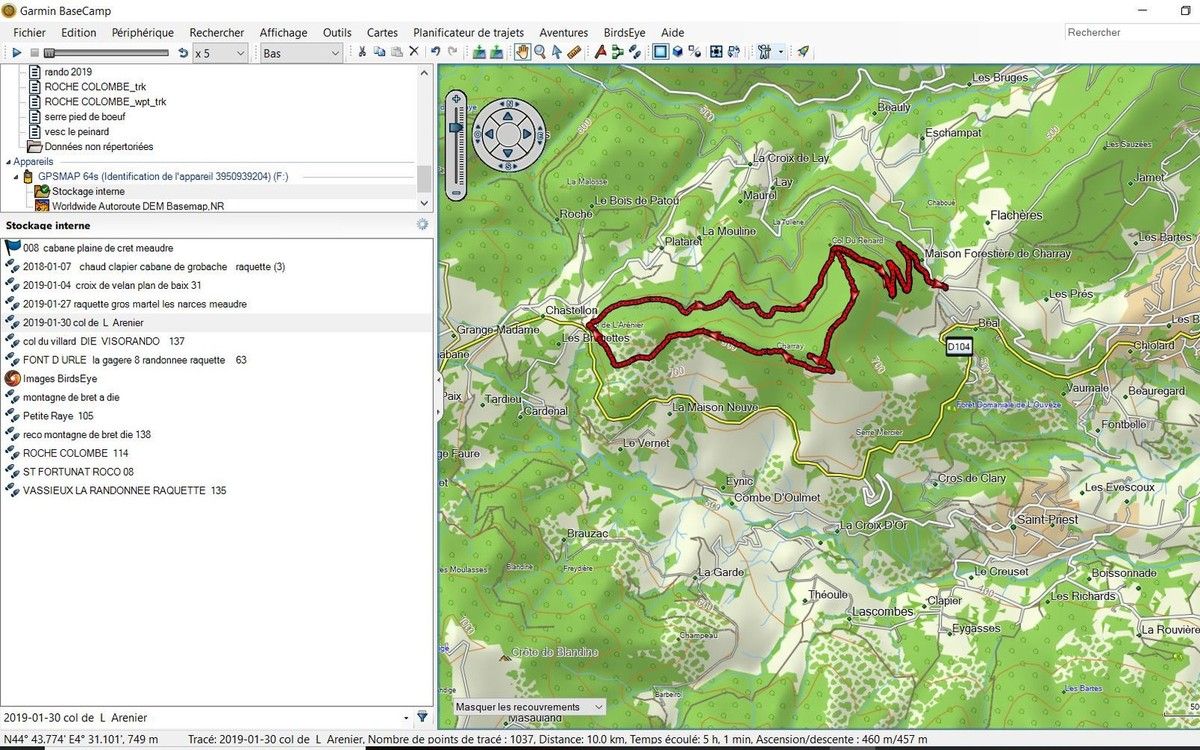Open the dropdown arrow beside the filter funnel
1200x750 pixels.
407,717
